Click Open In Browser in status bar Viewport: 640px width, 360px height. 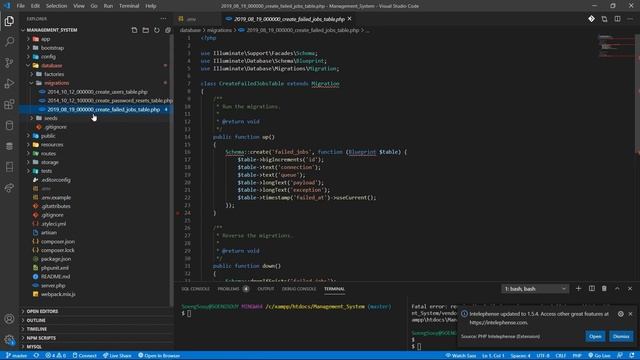(x=159, y=356)
